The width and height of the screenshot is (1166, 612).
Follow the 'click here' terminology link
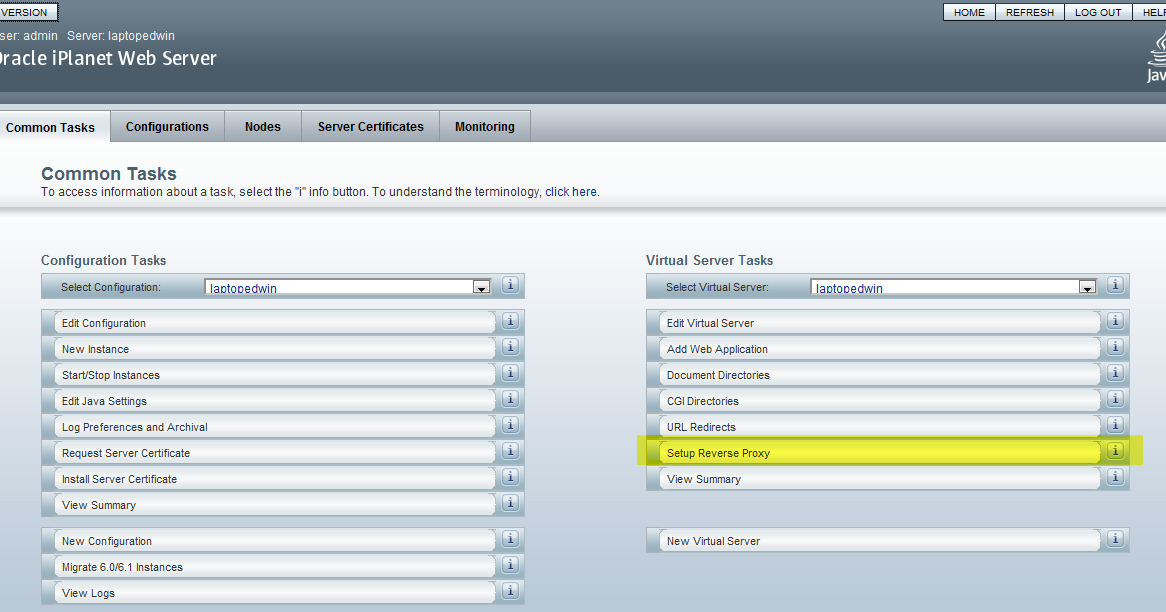[x=571, y=192]
